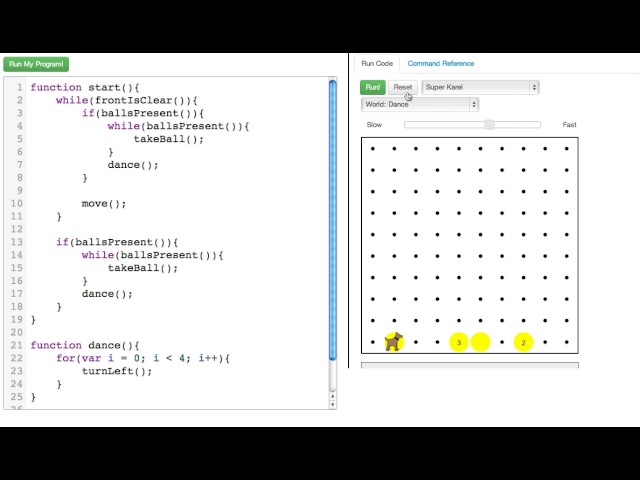Switch to the Run Code tab
The image size is (640, 480).
click(377, 64)
